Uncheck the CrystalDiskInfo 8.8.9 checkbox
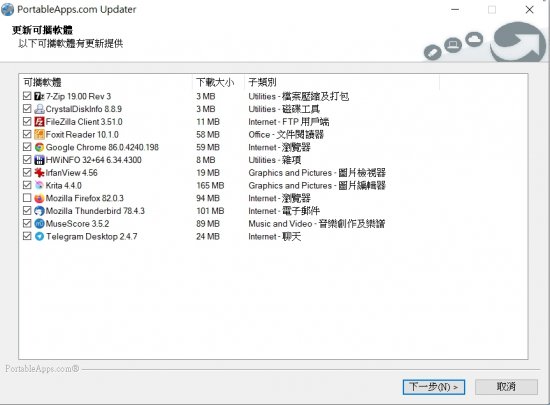Image resolution: width=550 pixels, height=405 pixels. point(27,109)
